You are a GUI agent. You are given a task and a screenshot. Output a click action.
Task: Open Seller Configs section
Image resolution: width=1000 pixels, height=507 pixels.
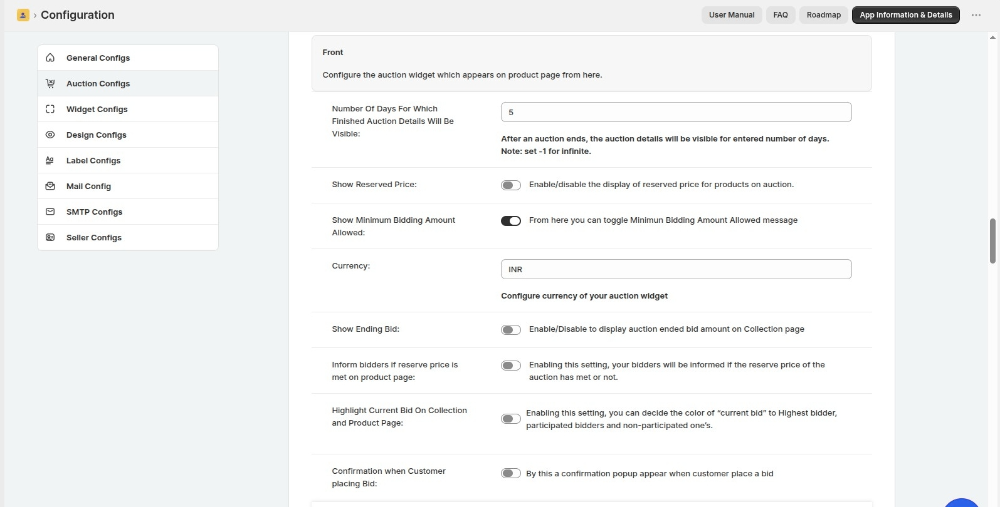[128, 237]
